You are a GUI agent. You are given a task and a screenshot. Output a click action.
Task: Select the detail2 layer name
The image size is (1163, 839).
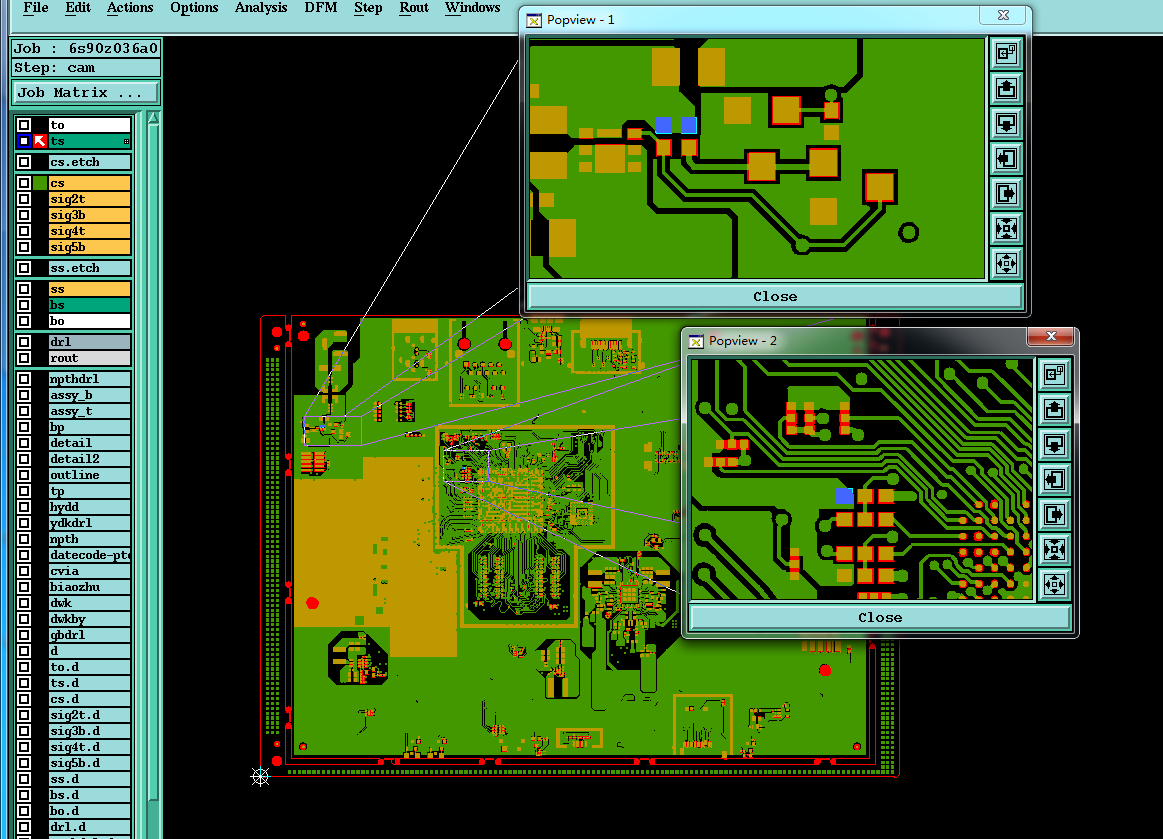point(90,459)
